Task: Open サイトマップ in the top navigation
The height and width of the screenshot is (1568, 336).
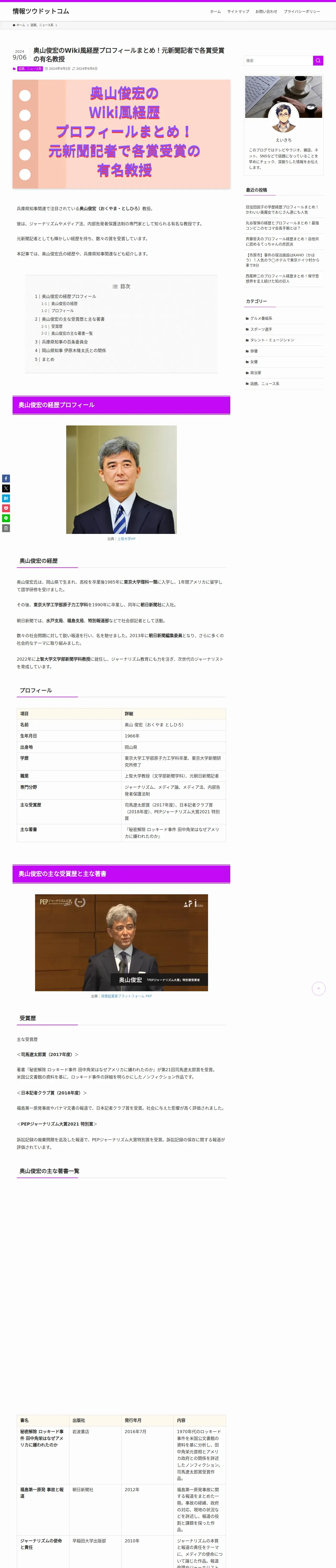Action: tap(238, 11)
